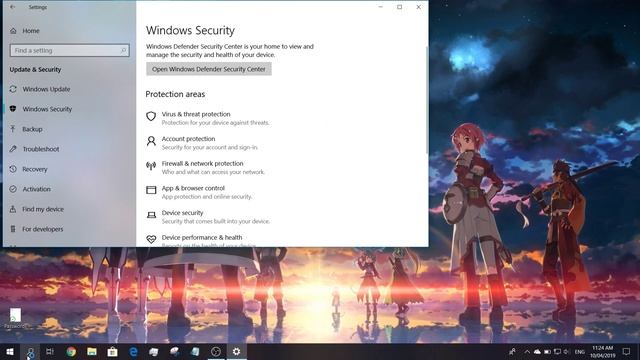Click the ENG language indicator
The height and width of the screenshot is (360, 640).
pos(580,352)
